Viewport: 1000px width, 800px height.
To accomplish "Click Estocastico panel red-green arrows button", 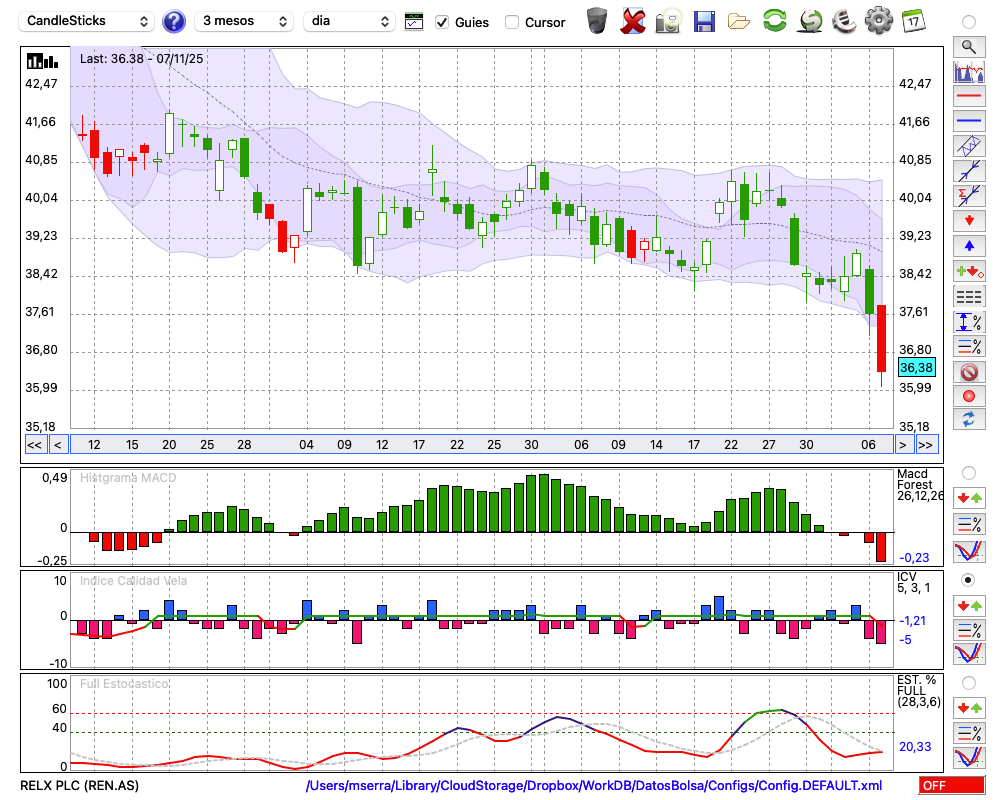I will [969, 707].
